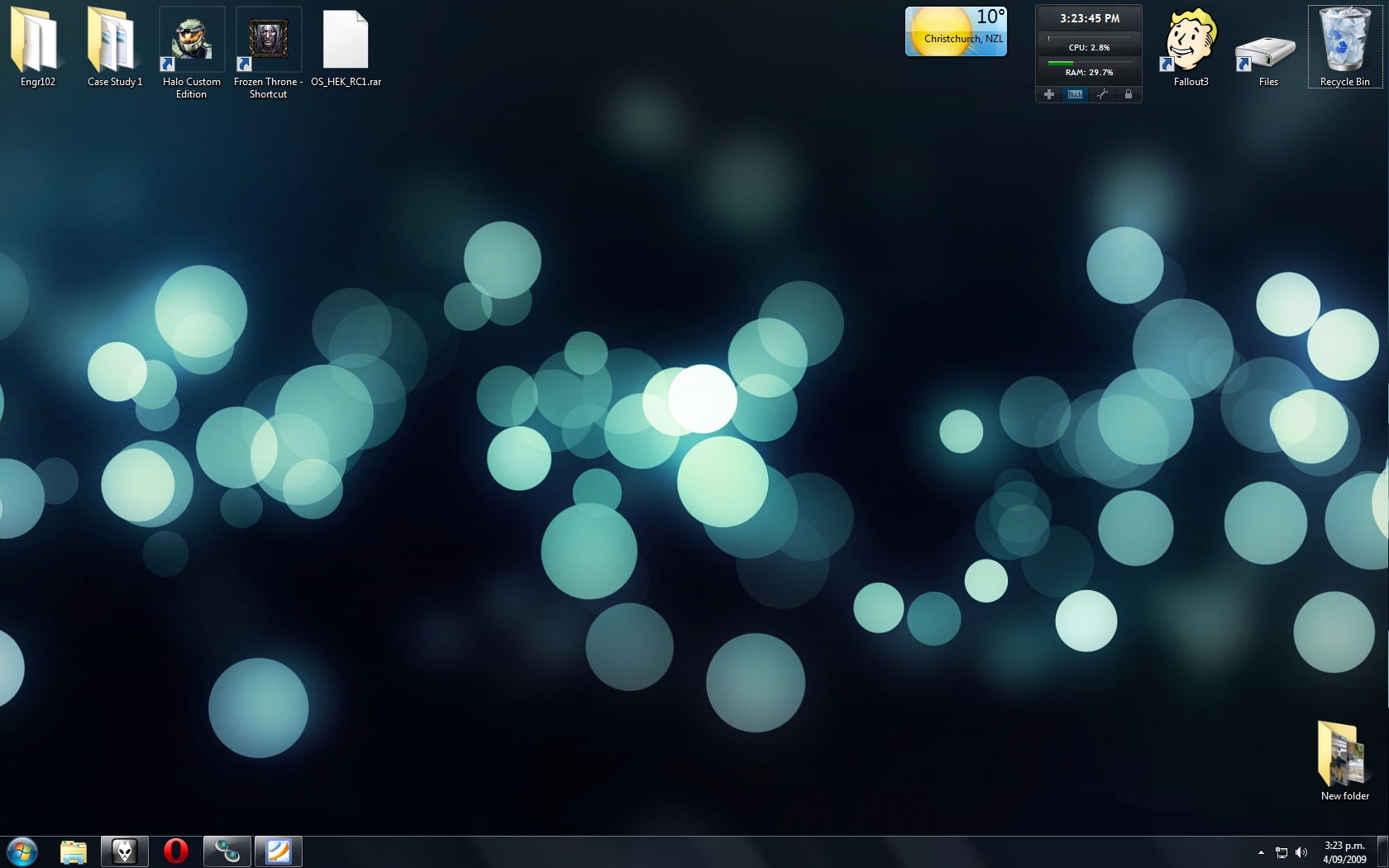Show hidden system tray icons
Image resolution: width=1389 pixels, height=868 pixels.
click(x=1261, y=852)
